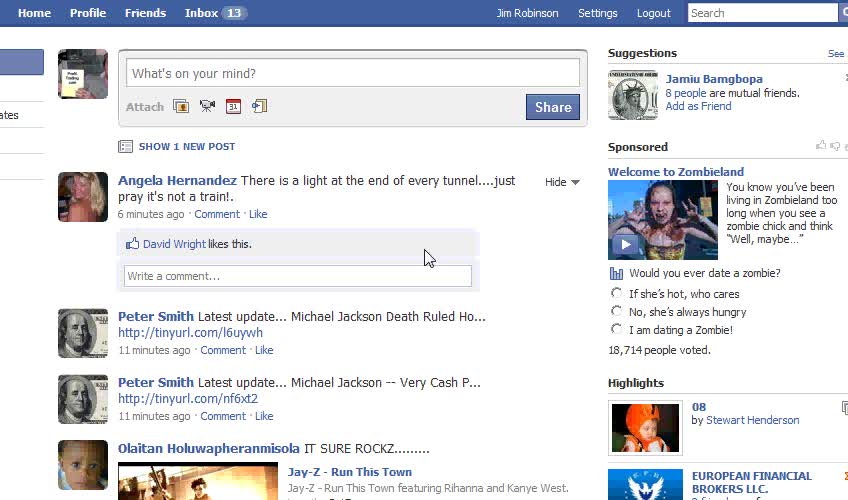Comment on Peter Smith's Very Cash post

[223, 416]
